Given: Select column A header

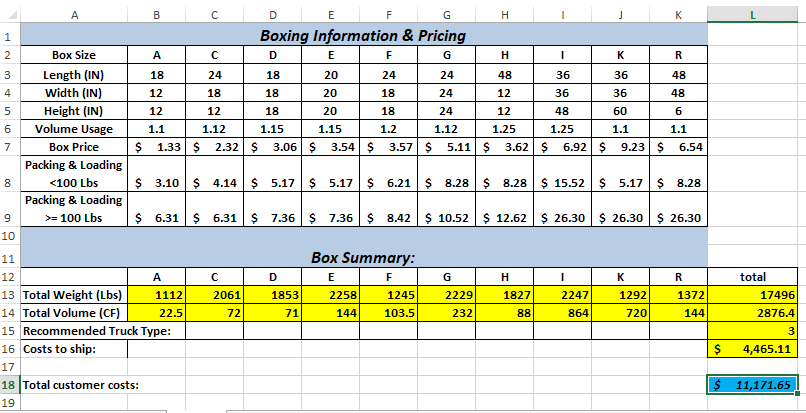Looking at the screenshot, I should tap(74, 15).
